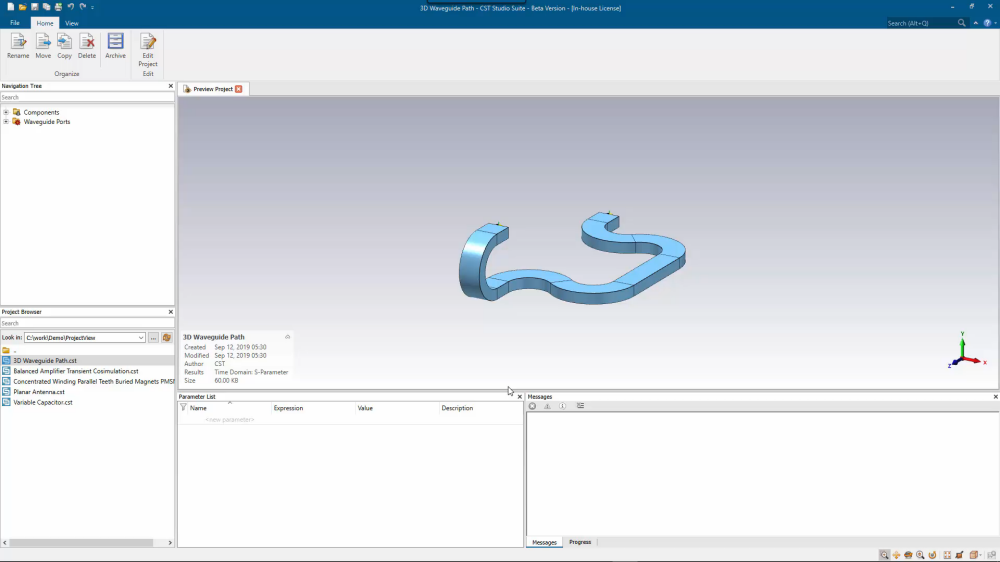Collapse the ribbon with the arrow
1000x562 pixels.
[x=976, y=23]
